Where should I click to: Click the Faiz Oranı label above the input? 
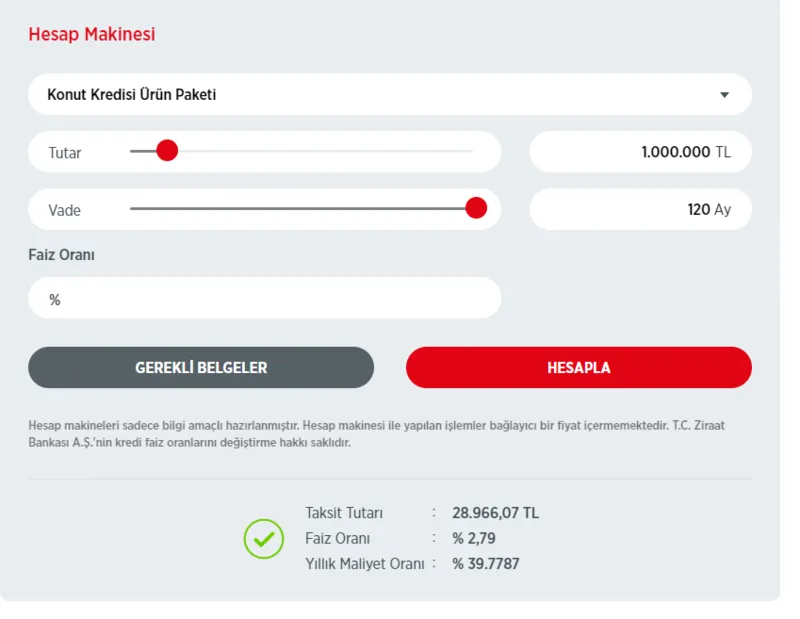point(61,255)
